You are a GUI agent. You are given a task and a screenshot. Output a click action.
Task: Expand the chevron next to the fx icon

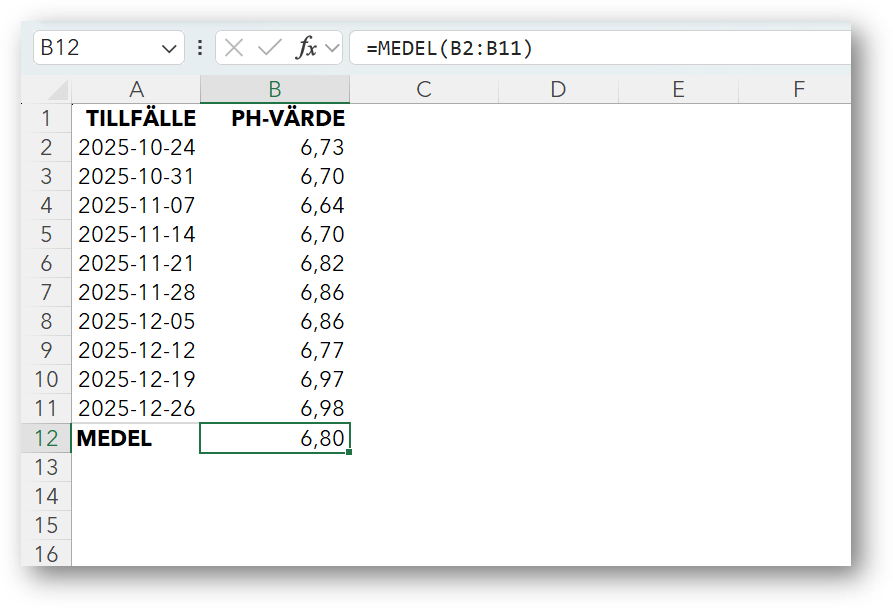tap(332, 48)
